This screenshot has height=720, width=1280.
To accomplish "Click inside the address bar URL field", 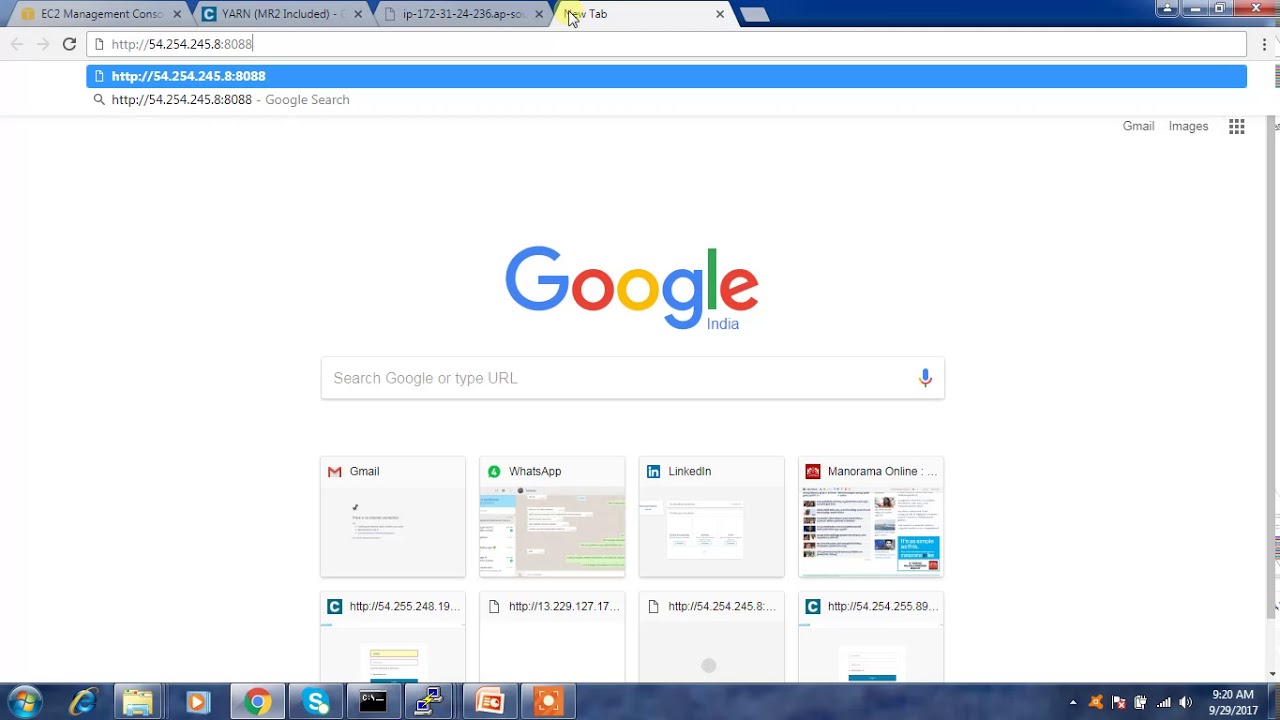I will 666,44.
